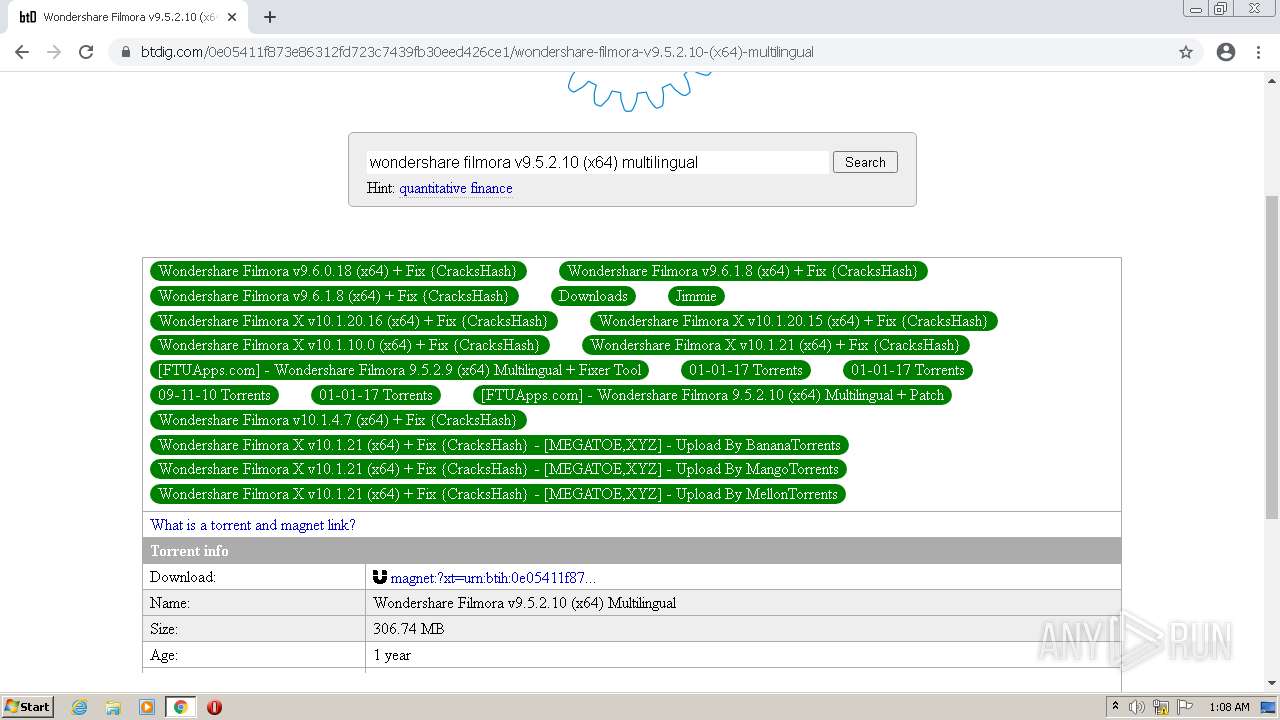
Task: Open the media player taskbar icon
Action: [x=147, y=707]
